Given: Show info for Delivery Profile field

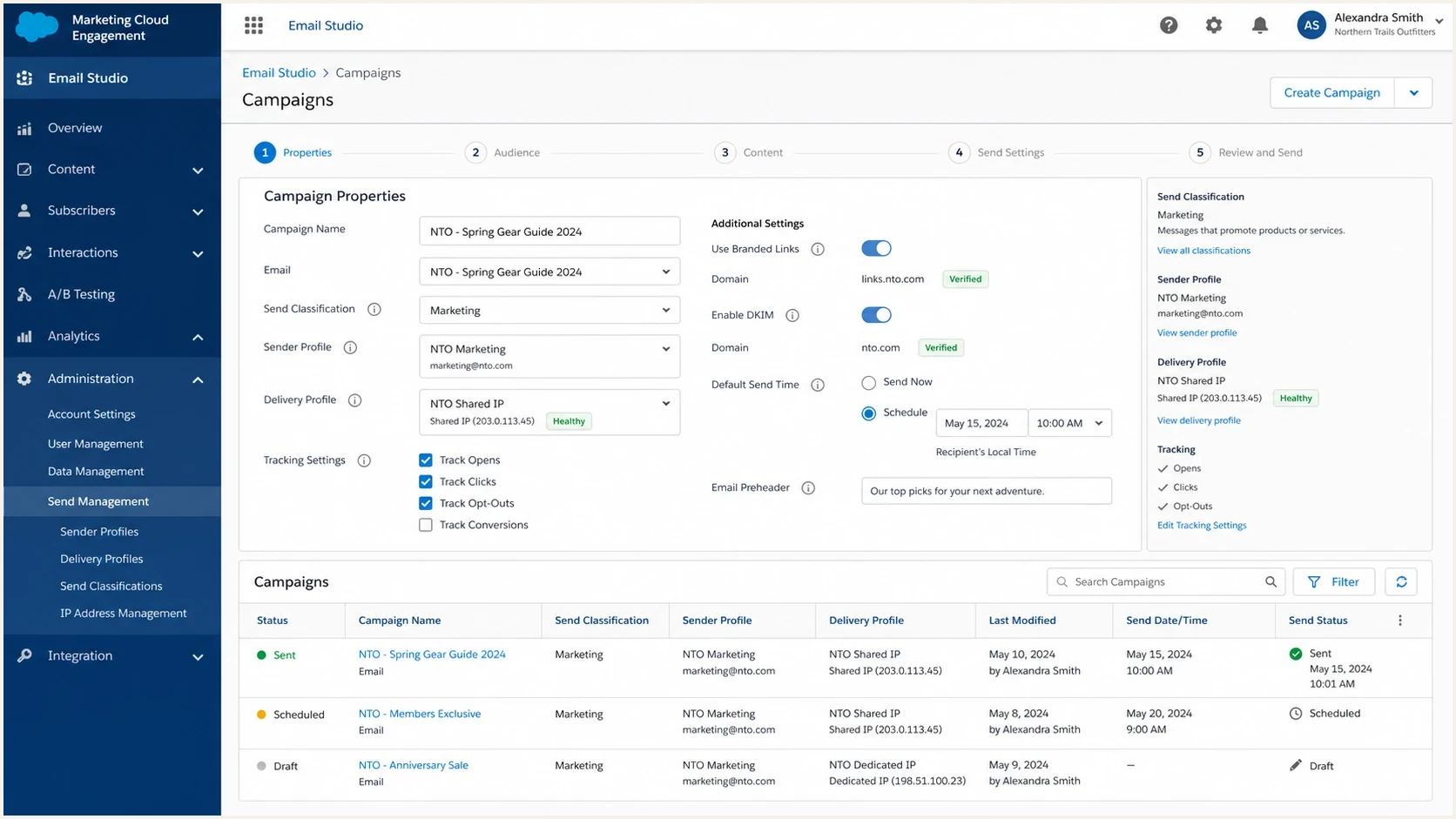Looking at the screenshot, I should pyautogui.click(x=354, y=400).
